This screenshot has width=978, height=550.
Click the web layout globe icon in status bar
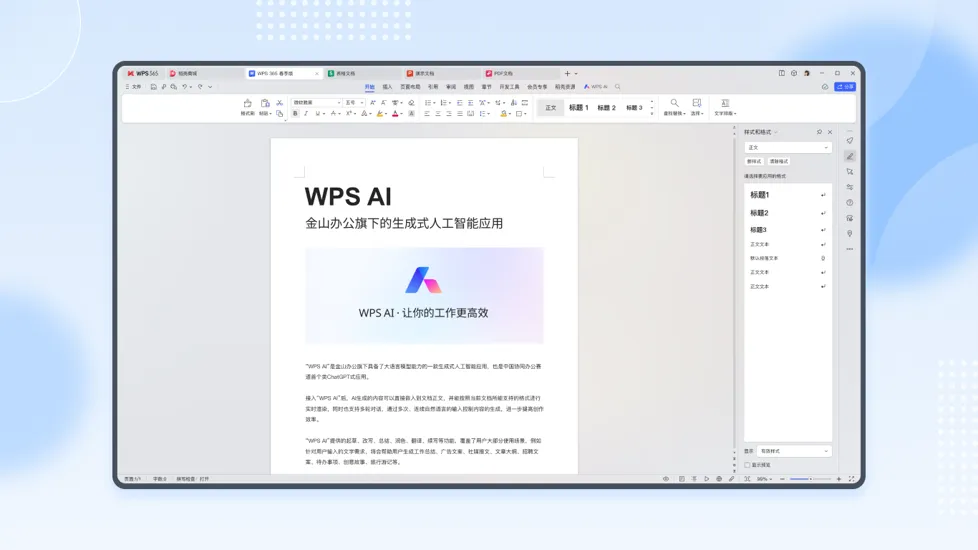click(x=719, y=479)
